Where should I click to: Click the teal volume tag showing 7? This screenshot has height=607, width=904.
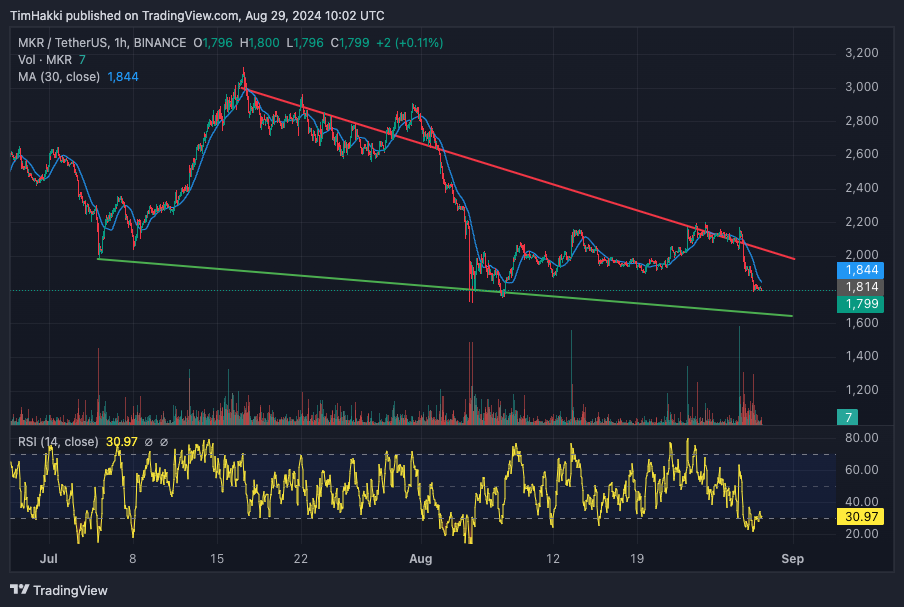(847, 416)
